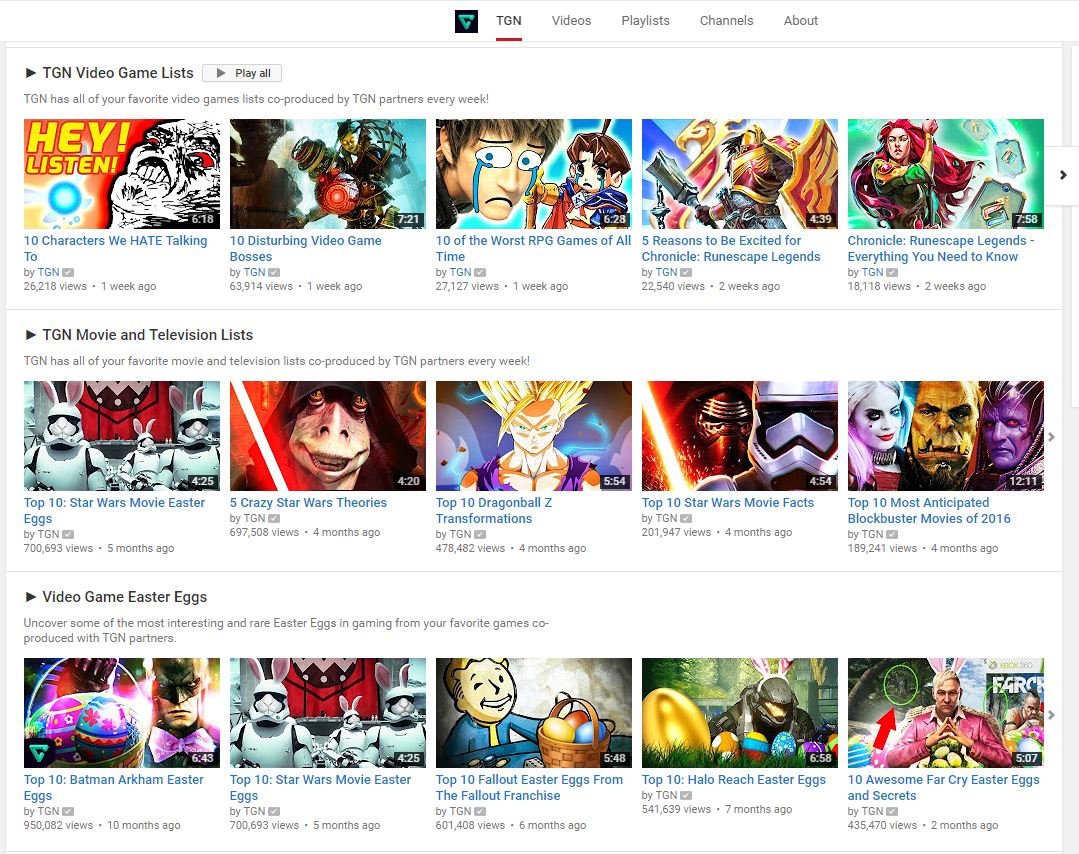Image resolution: width=1079 pixels, height=854 pixels.
Task: Open thumbnail for Top 10 Fallout Easter Eggs
Action: point(533,713)
